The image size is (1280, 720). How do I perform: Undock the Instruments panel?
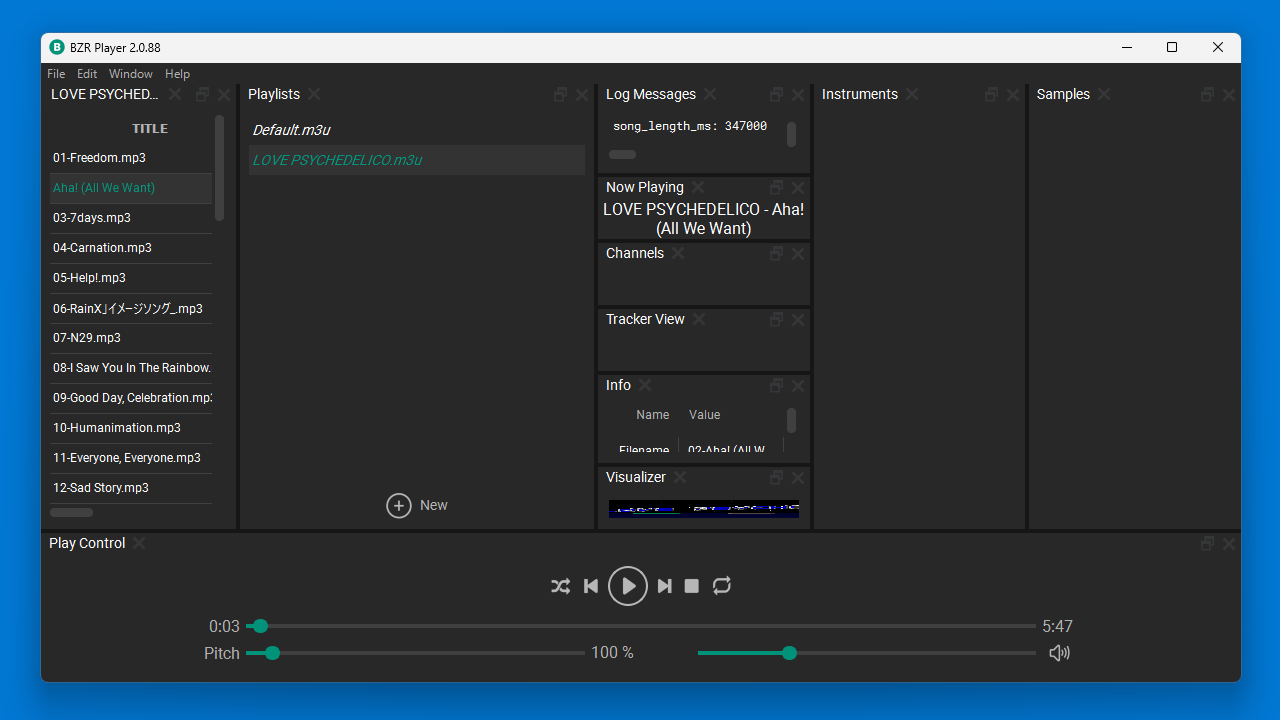(x=991, y=94)
